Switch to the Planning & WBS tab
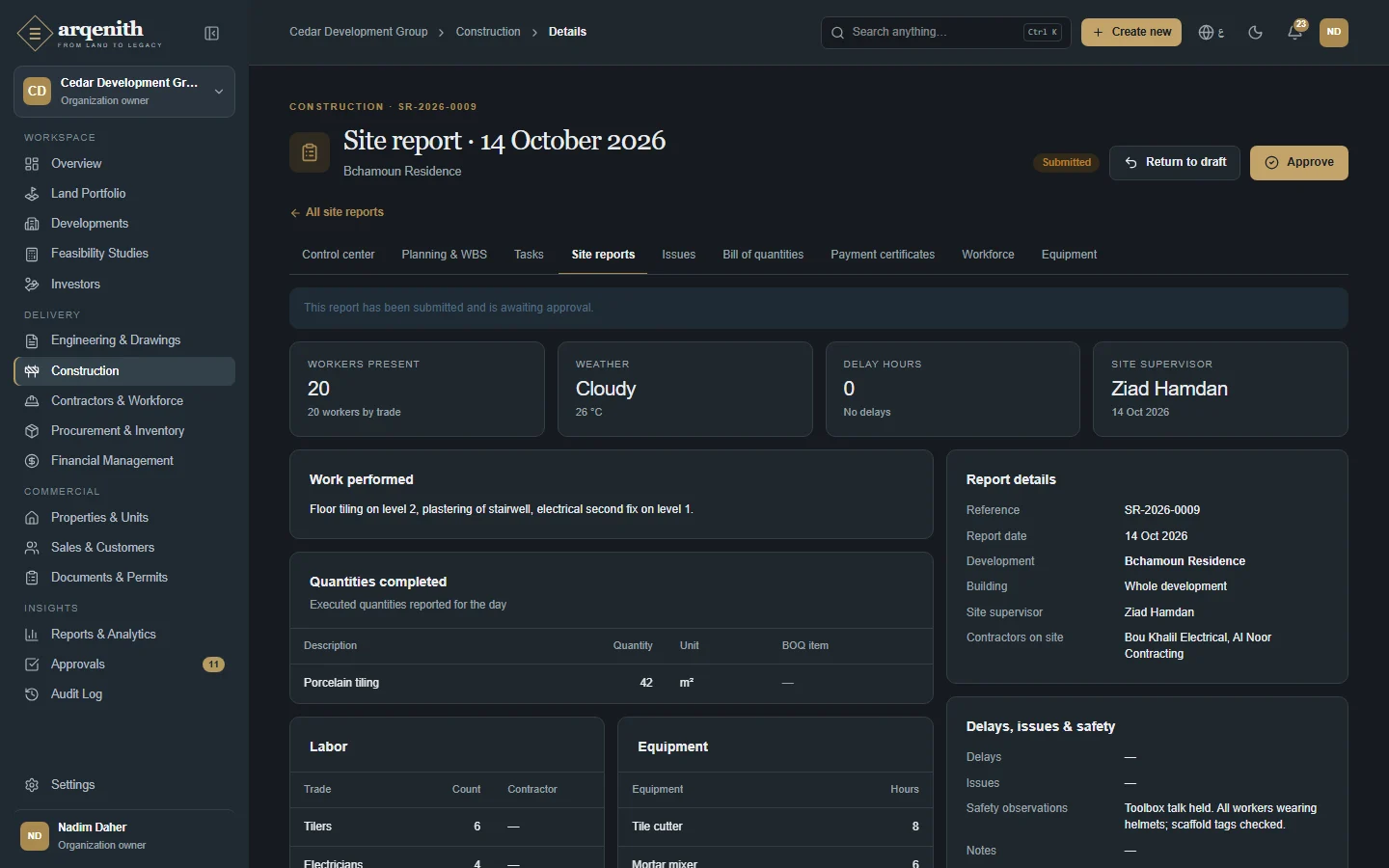Viewport: 1389px width, 868px height. (x=444, y=255)
